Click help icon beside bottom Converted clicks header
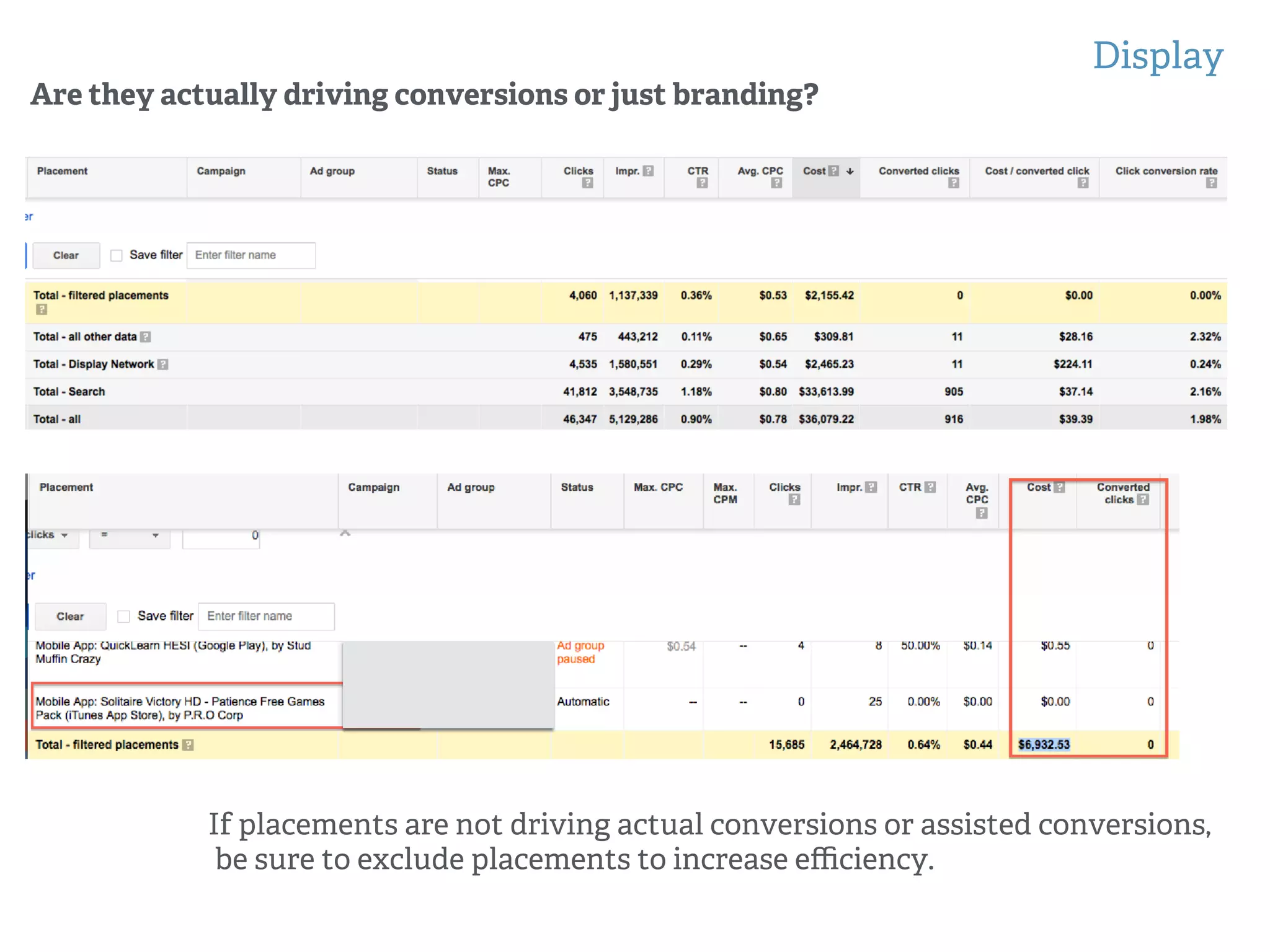Screen dimensions: 1270x952 [1143, 500]
